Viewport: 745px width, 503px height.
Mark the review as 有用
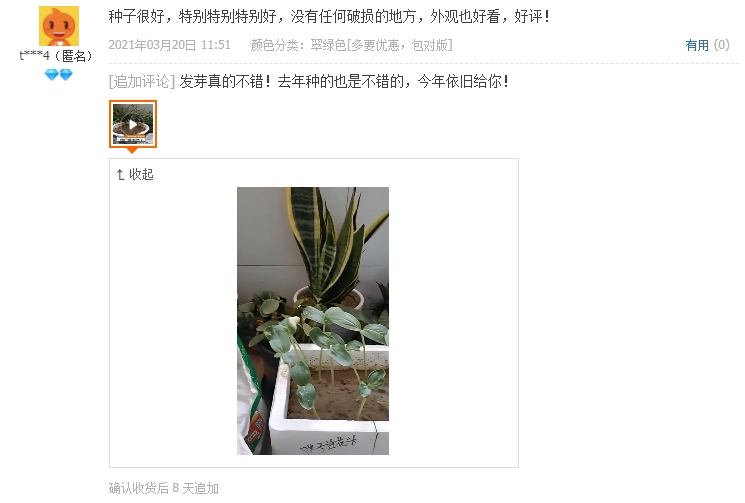(x=697, y=45)
